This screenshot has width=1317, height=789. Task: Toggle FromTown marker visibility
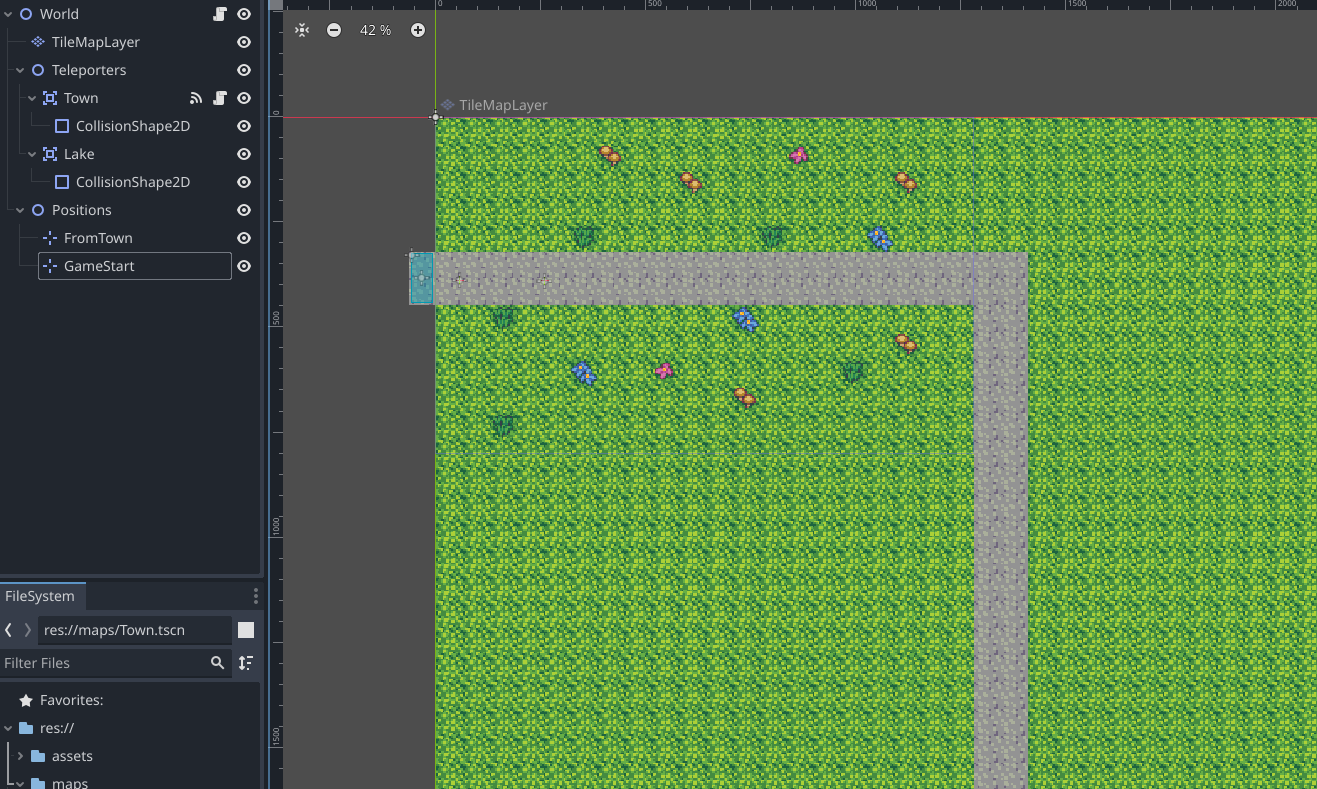[243, 238]
